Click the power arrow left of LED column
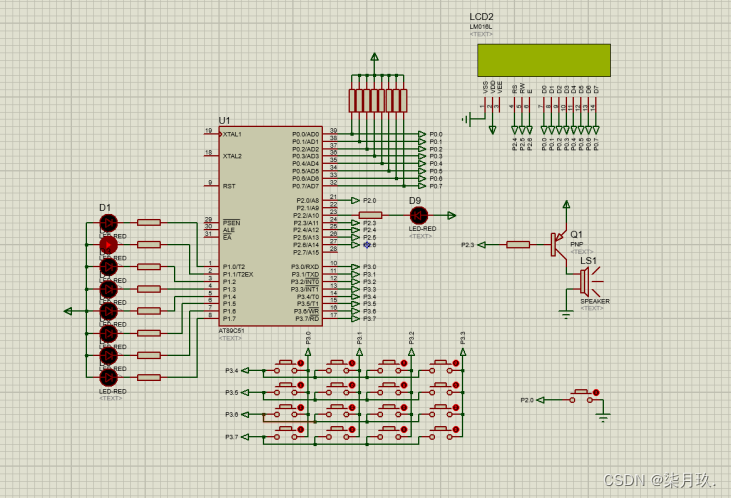This screenshot has height=498, width=731. pos(68,311)
